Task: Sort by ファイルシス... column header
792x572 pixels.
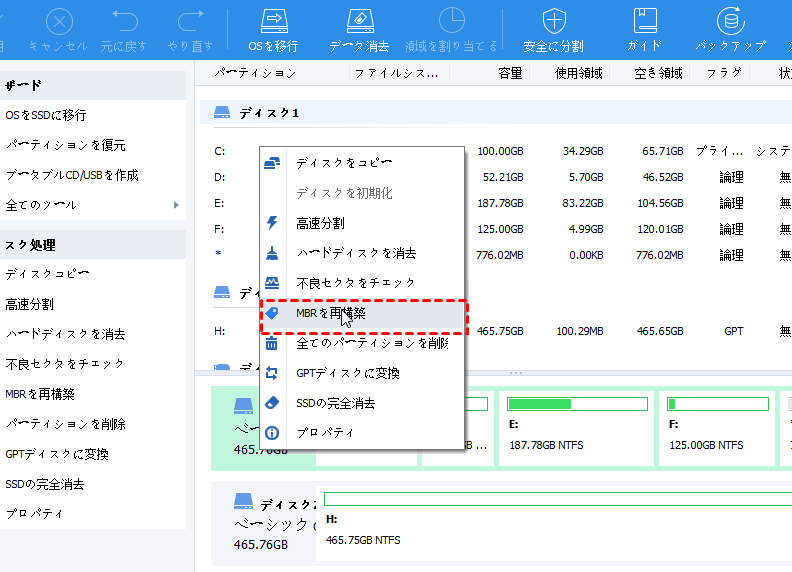Action: click(397, 74)
